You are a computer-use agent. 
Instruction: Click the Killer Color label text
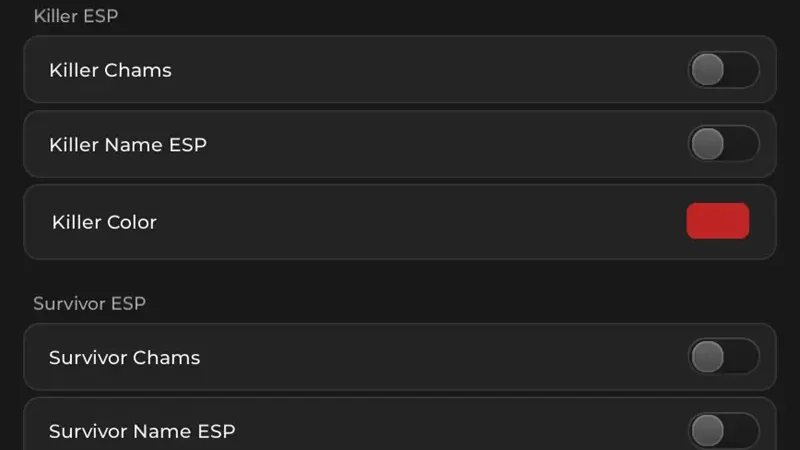(x=104, y=222)
